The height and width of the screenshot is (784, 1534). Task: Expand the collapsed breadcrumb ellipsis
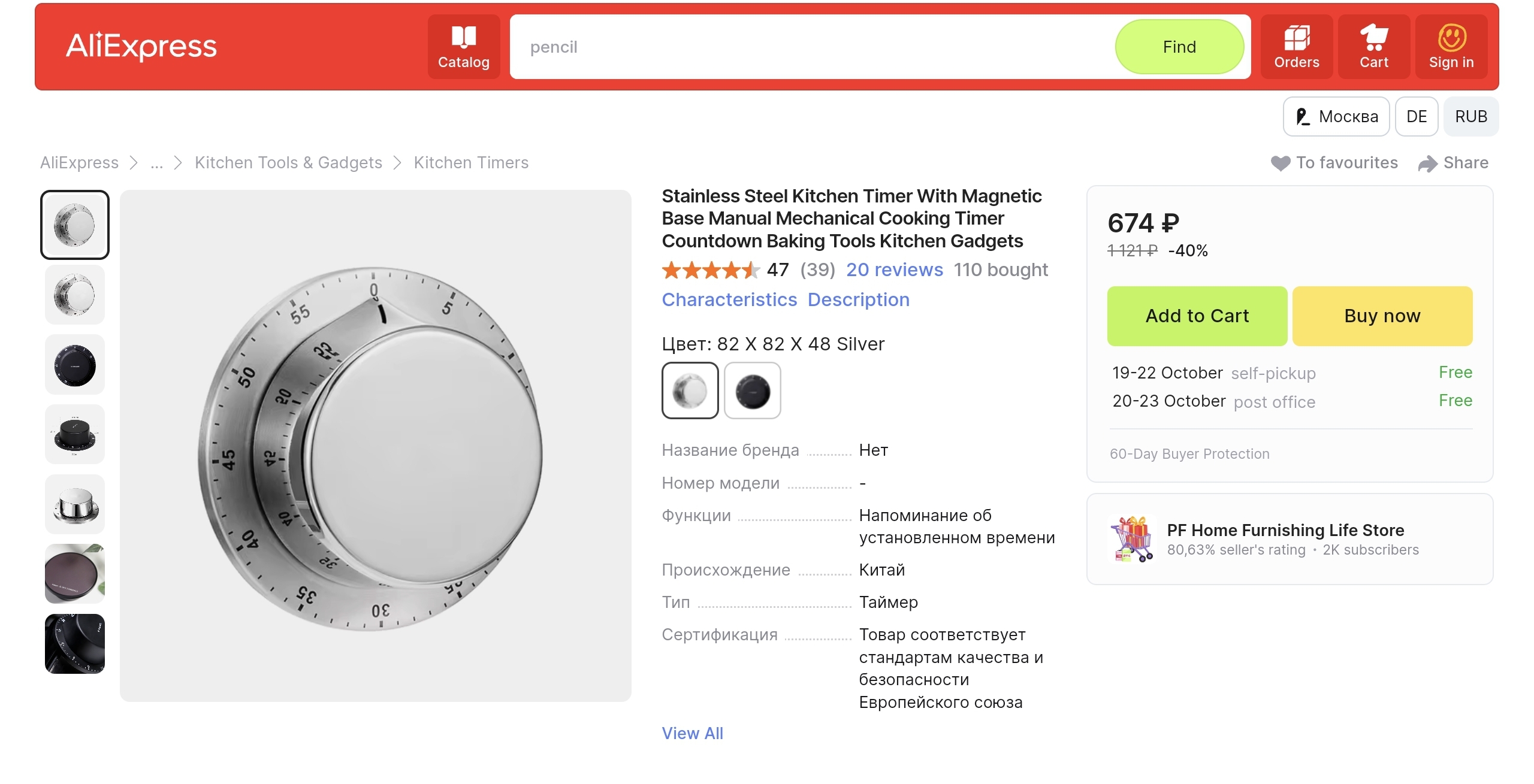click(x=156, y=163)
